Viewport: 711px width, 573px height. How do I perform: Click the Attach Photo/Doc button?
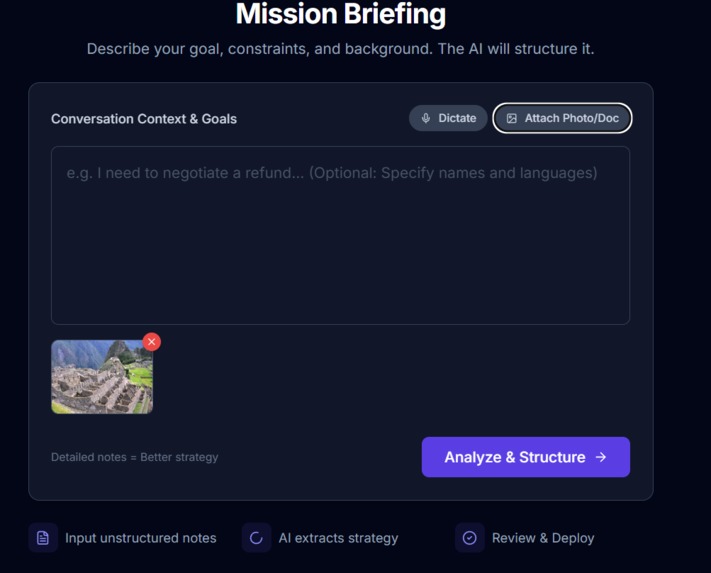tap(562, 118)
